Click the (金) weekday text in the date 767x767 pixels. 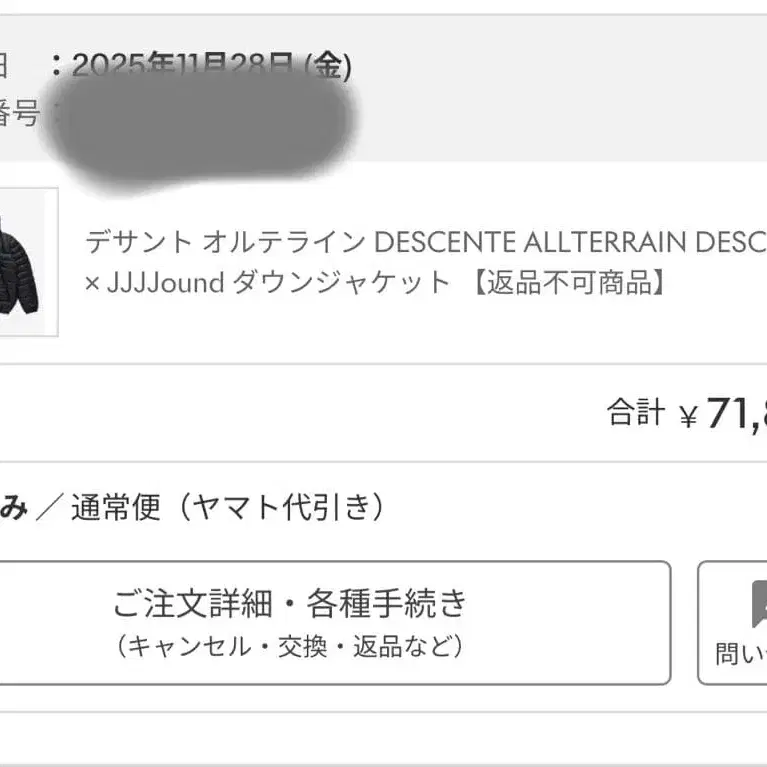pyautogui.click(x=329, y=67)
